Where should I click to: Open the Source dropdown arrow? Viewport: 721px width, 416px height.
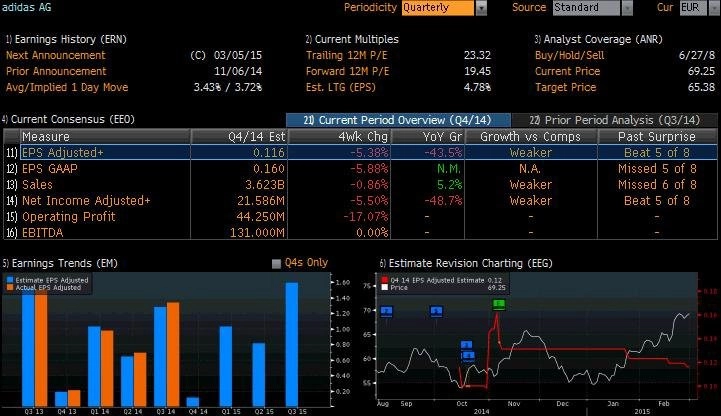point(627,8)
